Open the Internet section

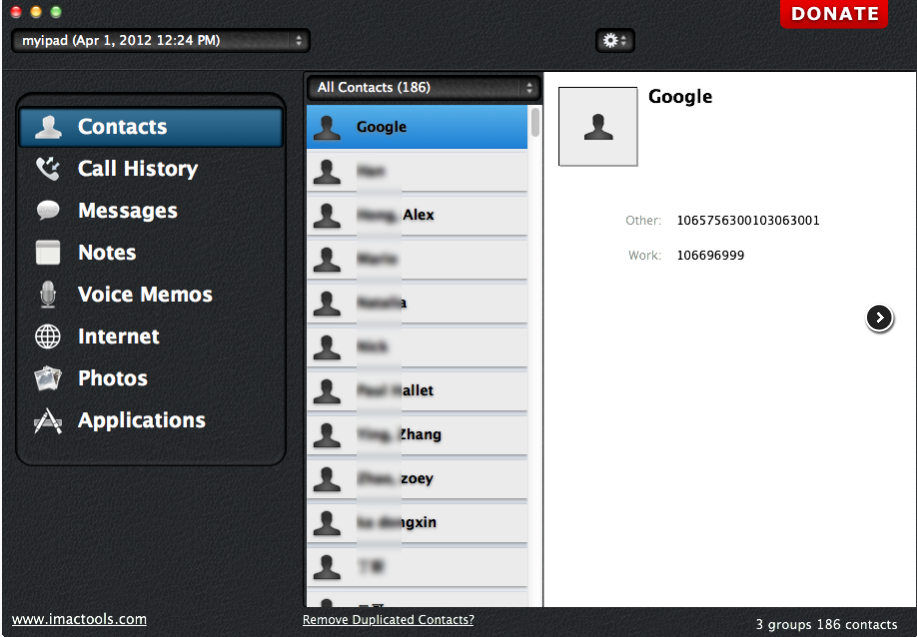(x=151, y=336)
